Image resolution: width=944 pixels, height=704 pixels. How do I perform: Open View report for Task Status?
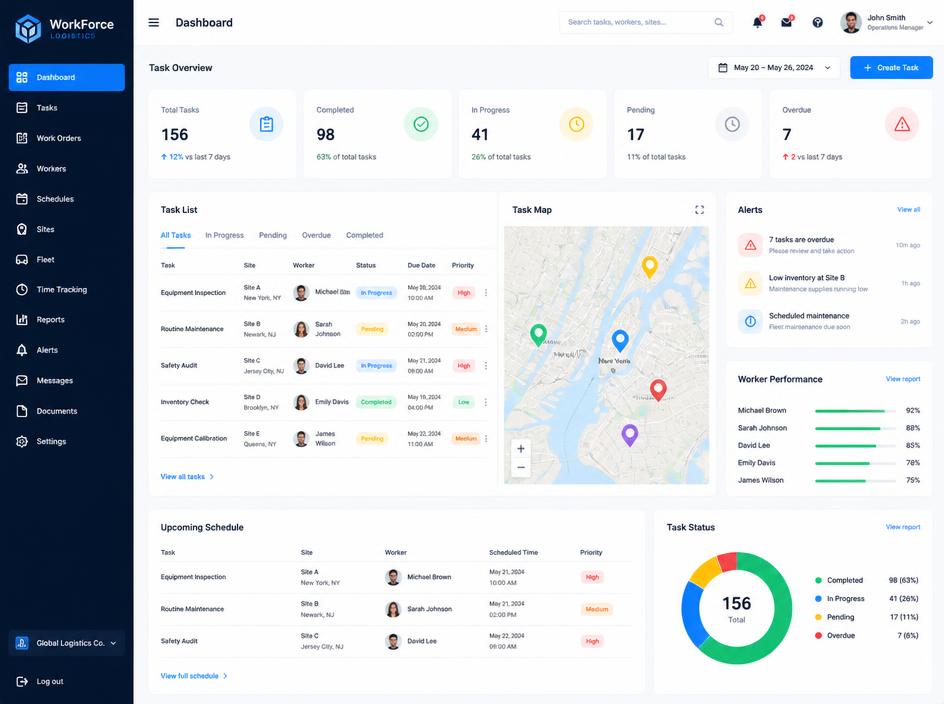[902, 527]
